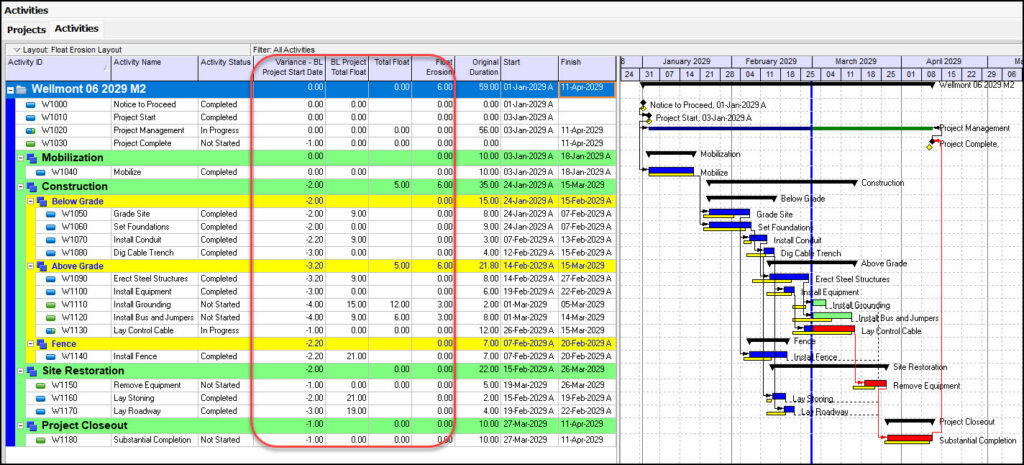Click the red Lay Control Cable Gantt bar
Screen dimensions: 1024x465
pyautogui.click(x=833, y=329)
